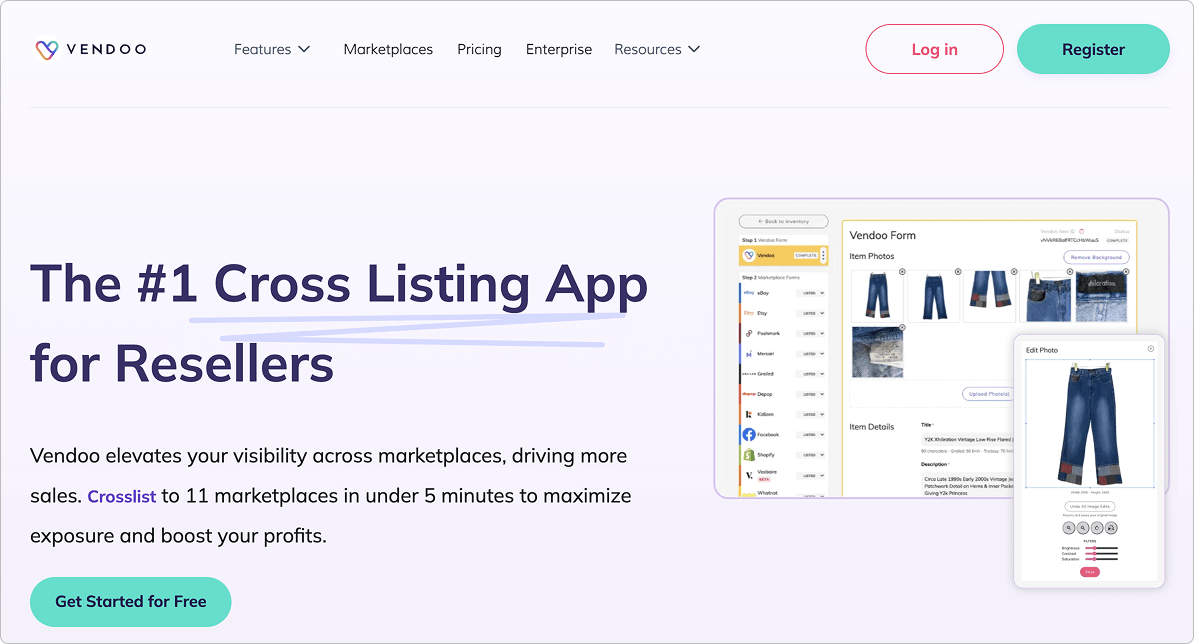
Task: Click the Description text field
Action: [x=967, y=485]
